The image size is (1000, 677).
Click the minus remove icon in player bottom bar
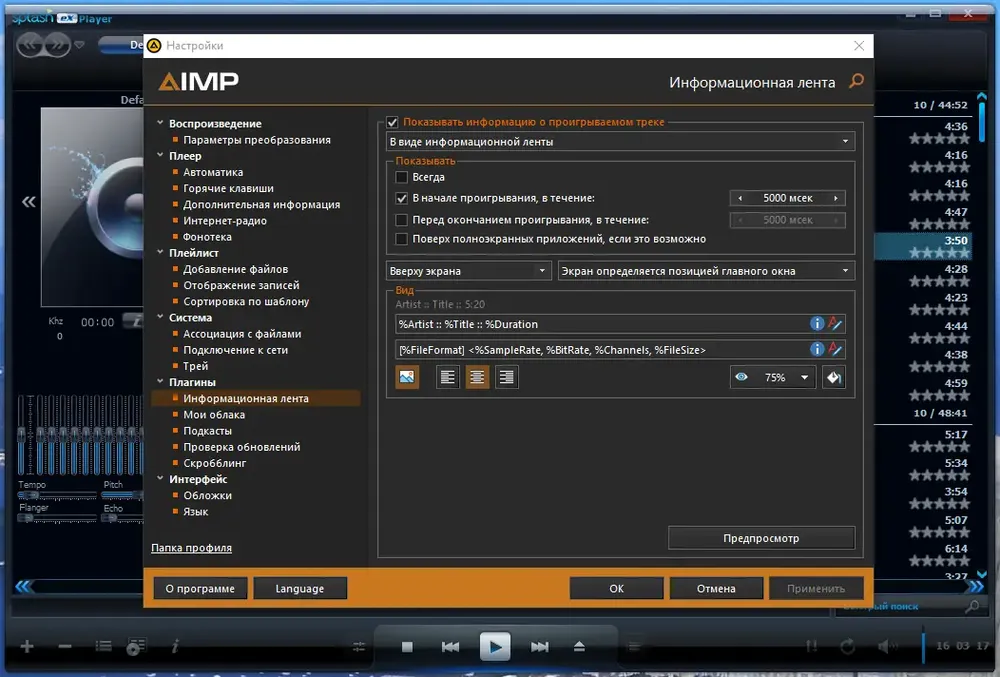coord(64,646)
